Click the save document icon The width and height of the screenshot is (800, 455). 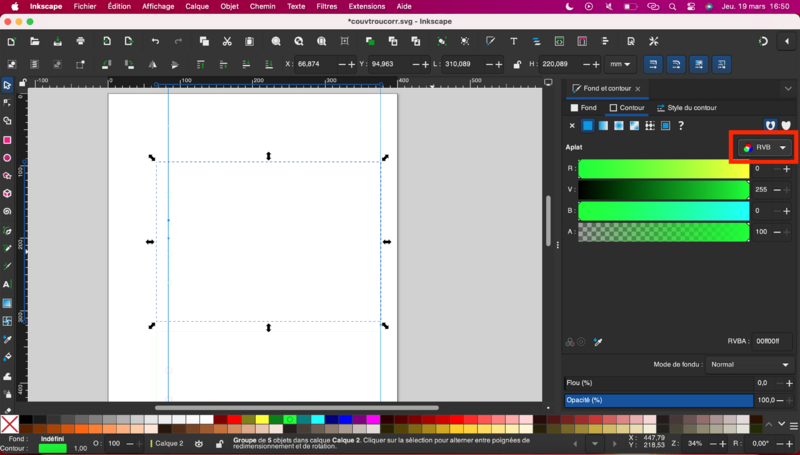[57, 41]
